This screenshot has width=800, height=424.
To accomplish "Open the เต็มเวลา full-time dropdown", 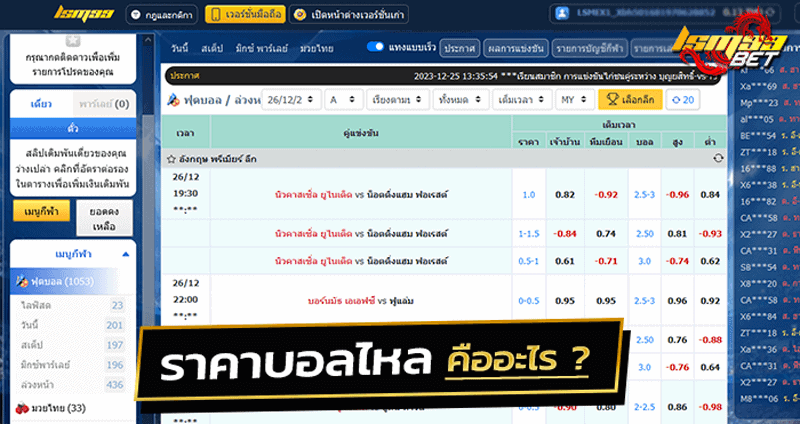I will point(521,100).
